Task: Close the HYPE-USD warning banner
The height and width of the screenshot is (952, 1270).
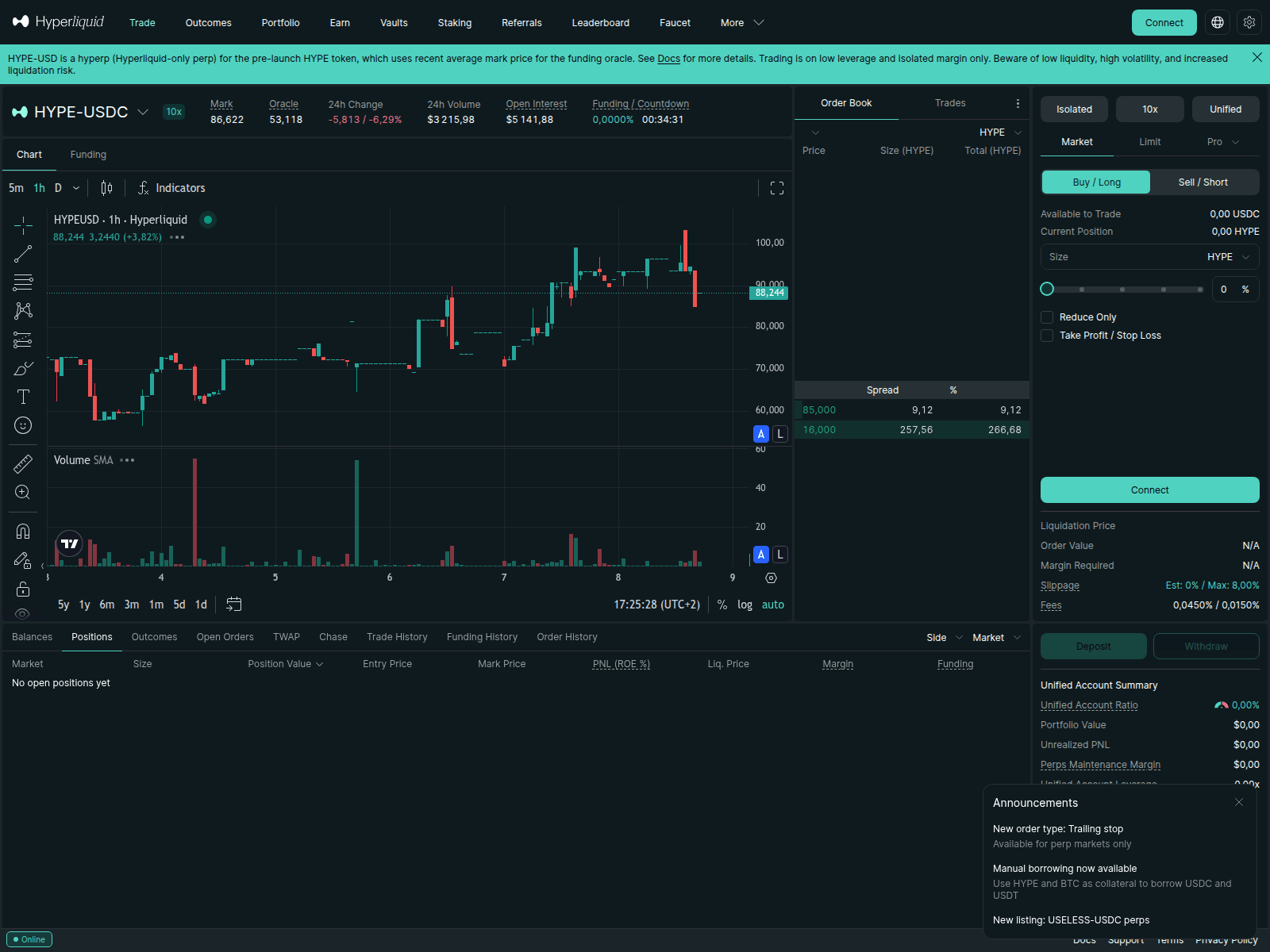Action: click(1257, 57)
